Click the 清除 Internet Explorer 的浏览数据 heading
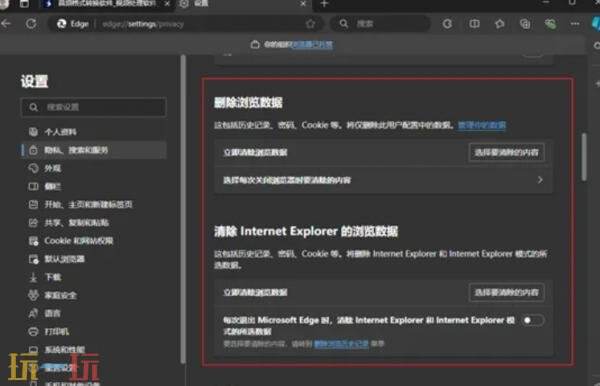Screen dimensions: 600x386 [x=306, y=231]
